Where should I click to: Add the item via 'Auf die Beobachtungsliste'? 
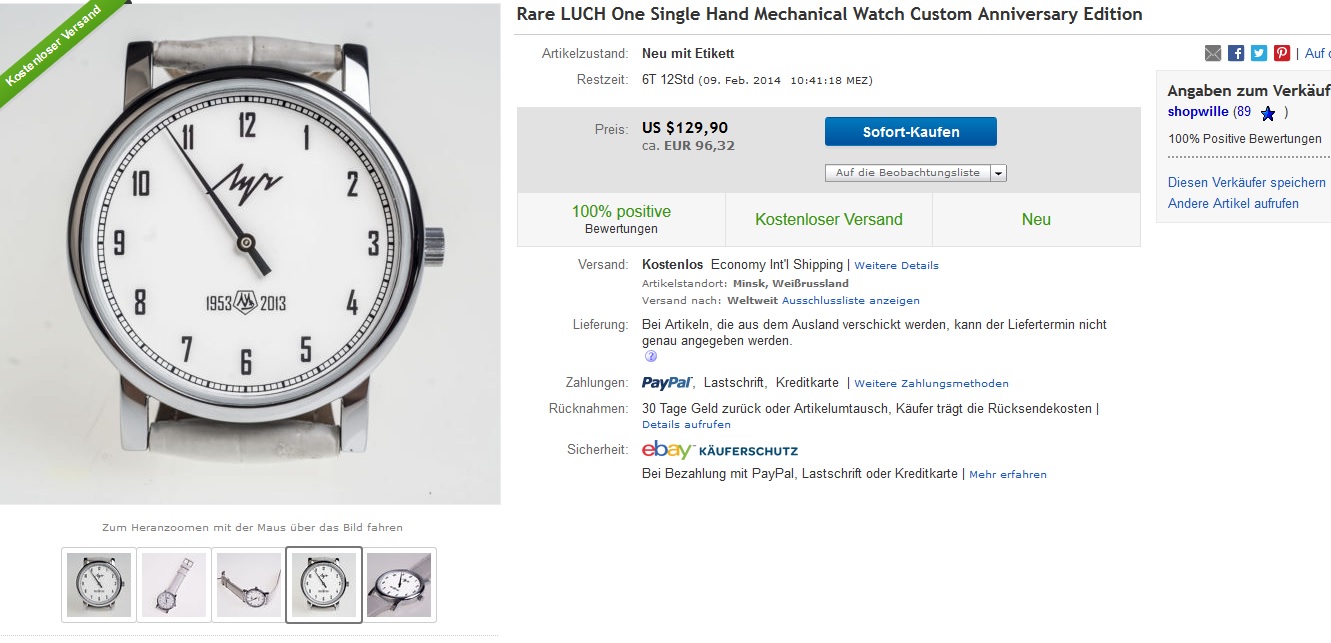coord(907,173)
